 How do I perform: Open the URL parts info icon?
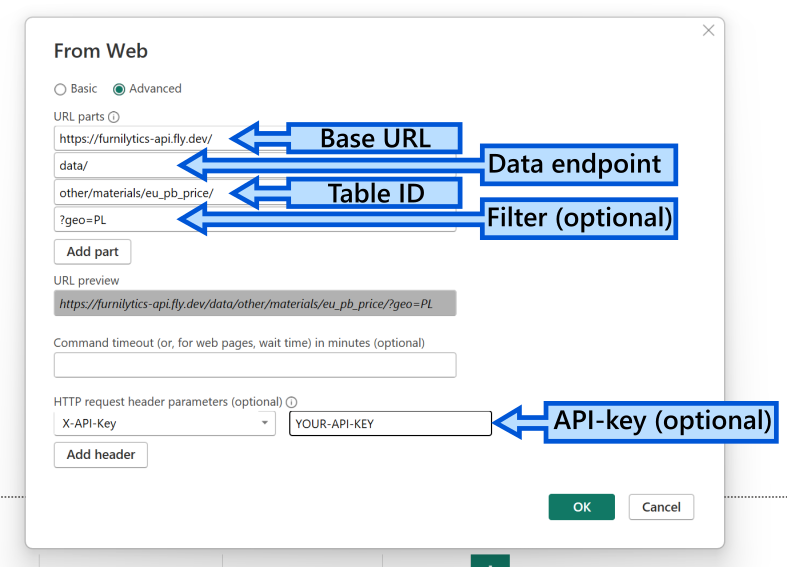pyautogui.click(x=114, y=117)
